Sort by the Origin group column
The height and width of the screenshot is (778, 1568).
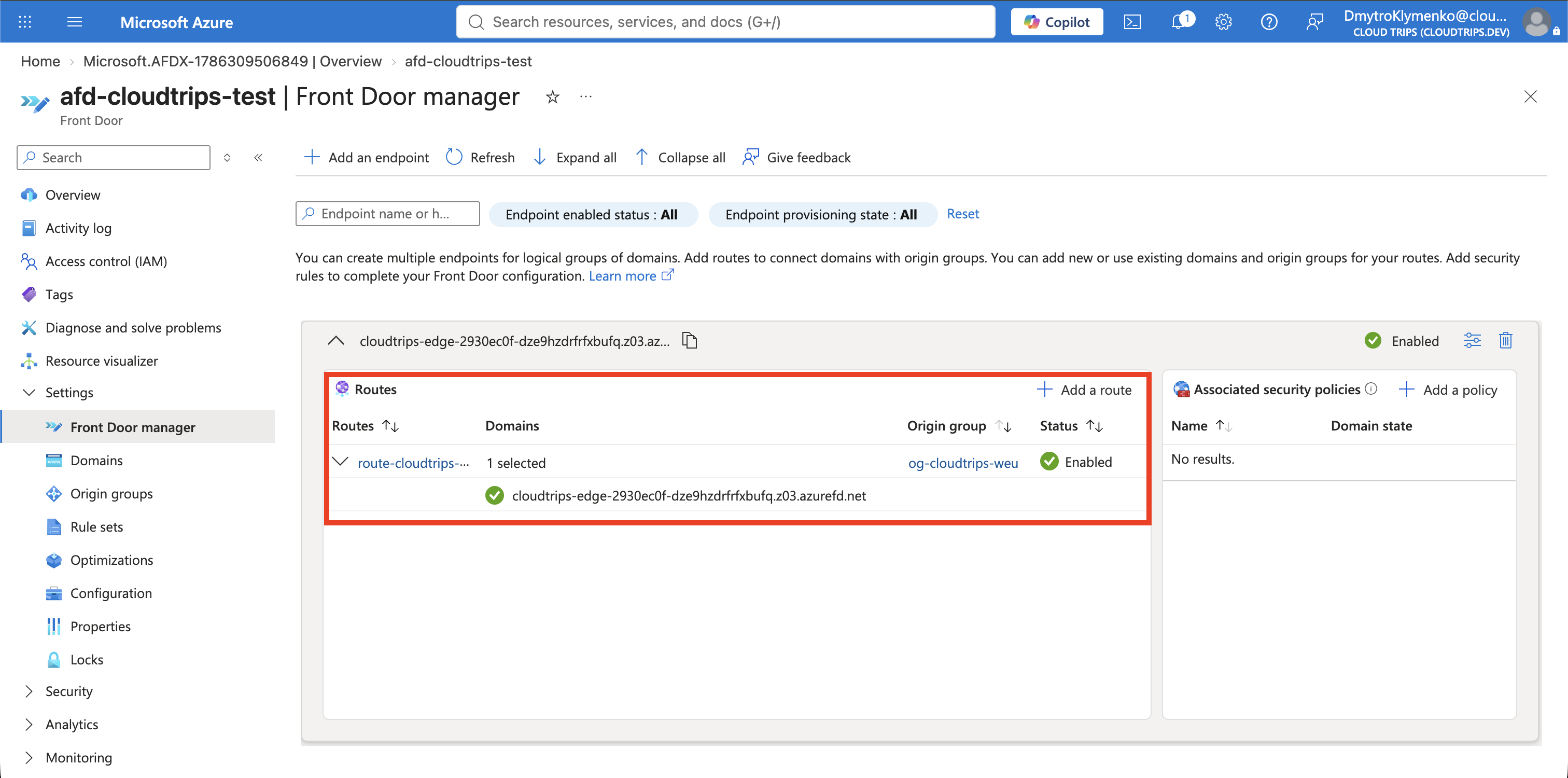(x=959, y=425)
